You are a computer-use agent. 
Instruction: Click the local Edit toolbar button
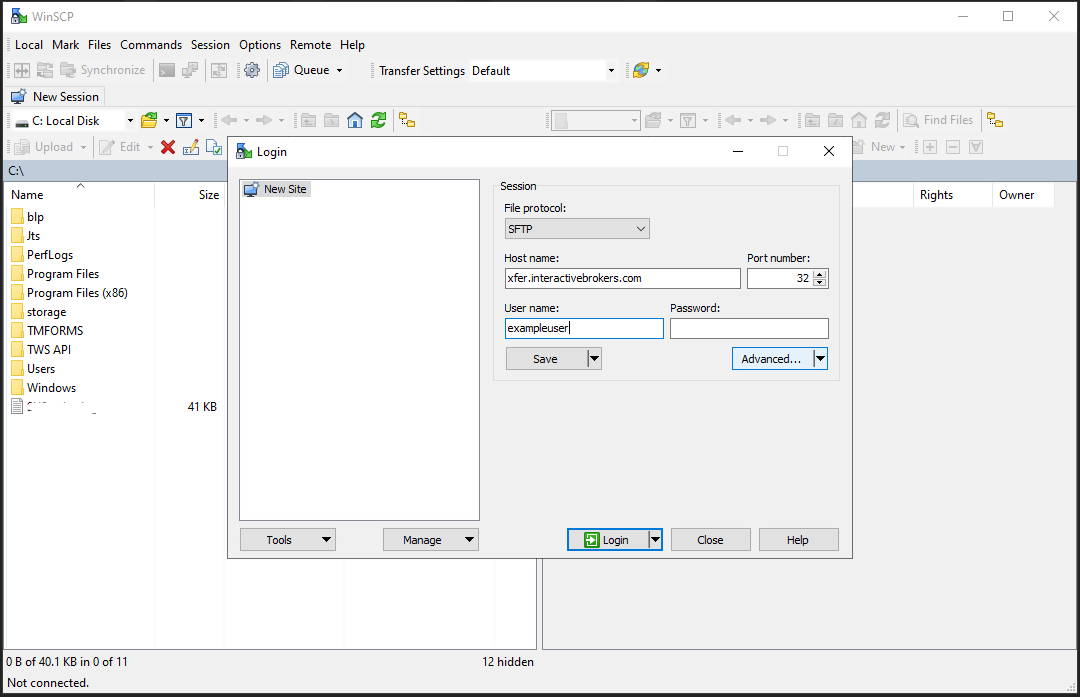[120, 147]
